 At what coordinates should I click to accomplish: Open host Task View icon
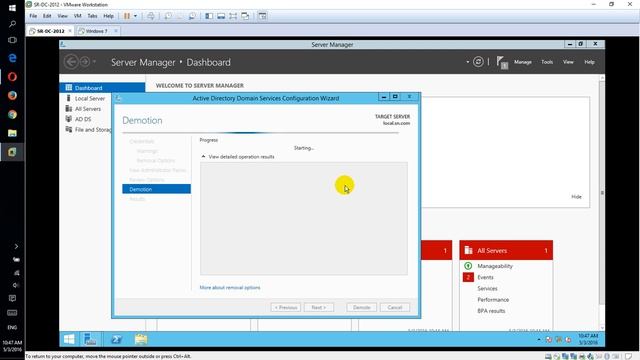click(x=12, y=40)
